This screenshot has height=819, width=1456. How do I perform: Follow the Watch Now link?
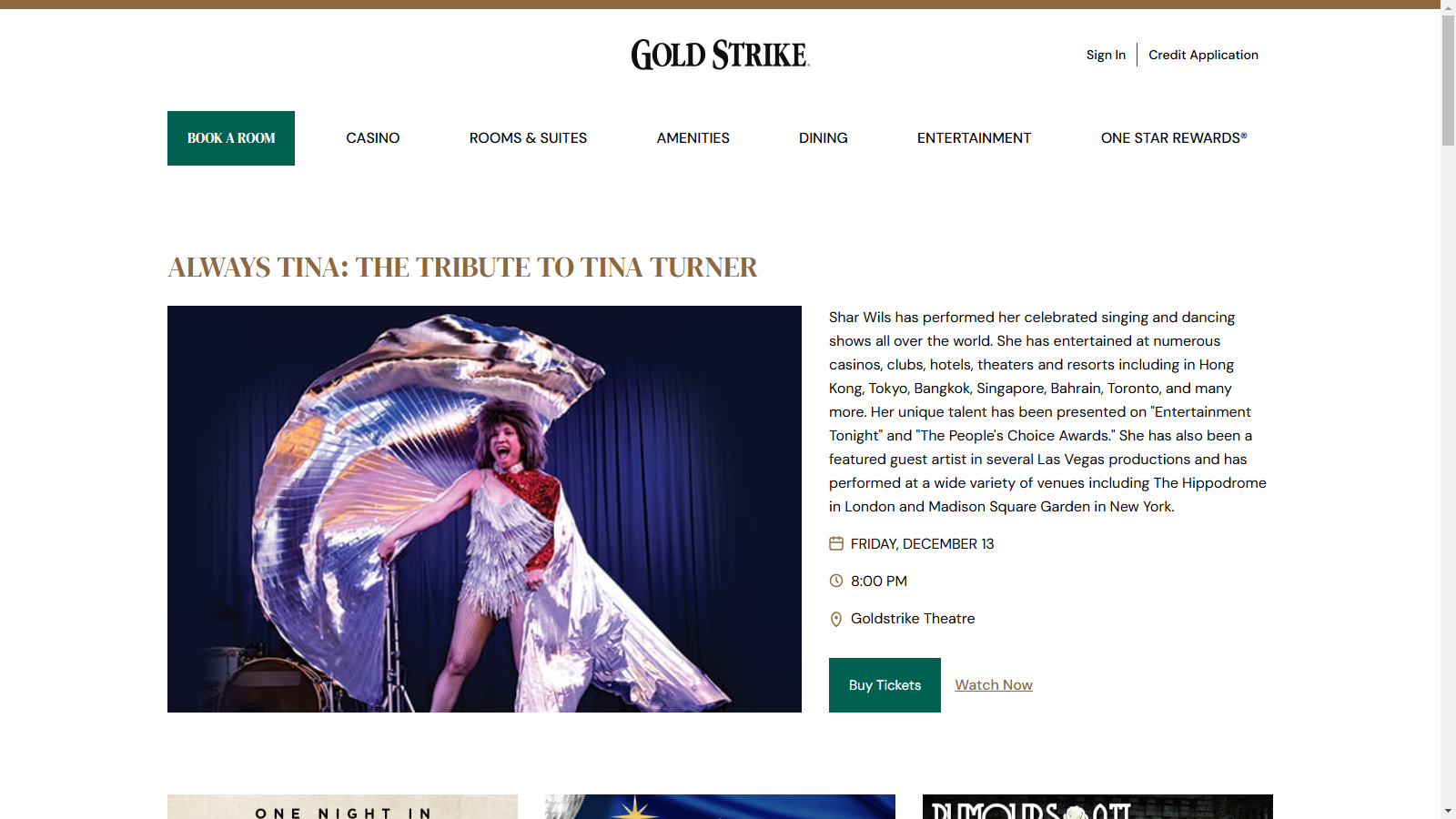pyautogui.click(x=994, y=685)
